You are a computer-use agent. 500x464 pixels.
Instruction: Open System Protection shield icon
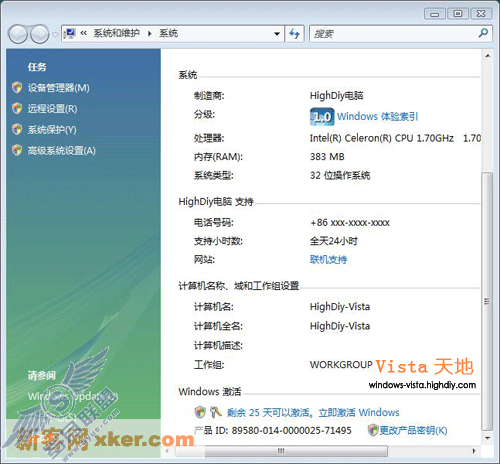click(x=17, y=129)
